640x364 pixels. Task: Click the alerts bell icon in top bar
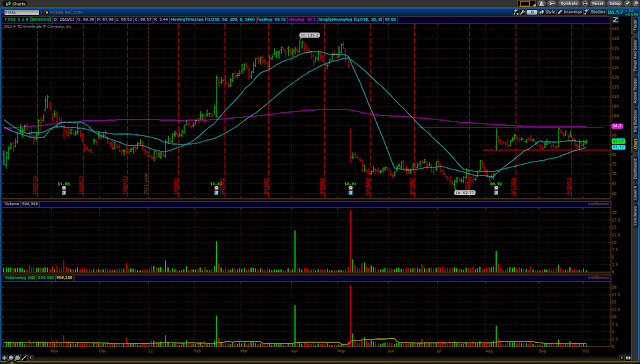pyautogui.click(x=541, y=3)
